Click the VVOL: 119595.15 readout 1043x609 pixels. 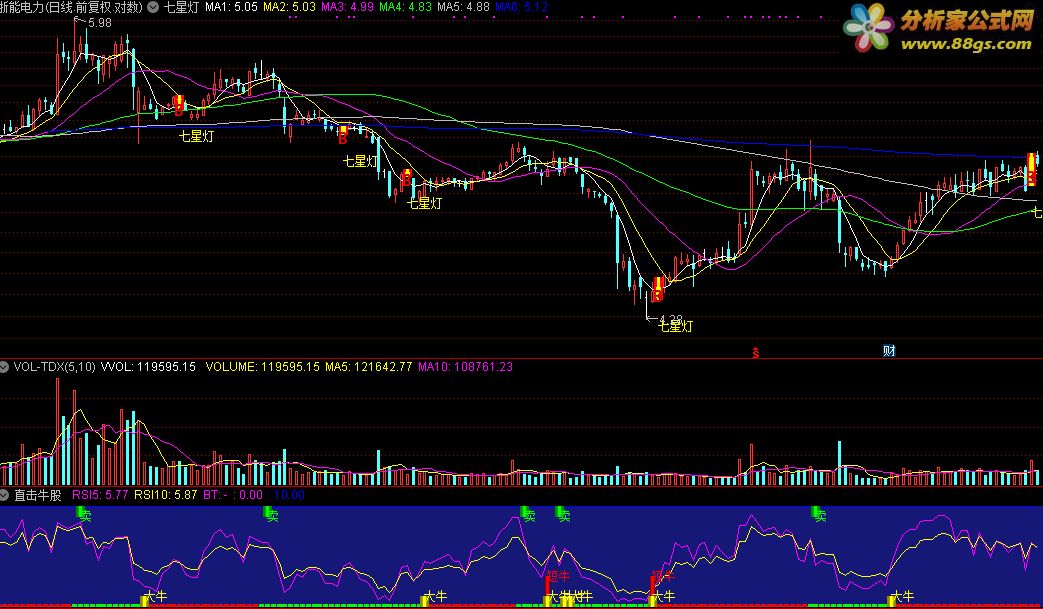[148, 366]
